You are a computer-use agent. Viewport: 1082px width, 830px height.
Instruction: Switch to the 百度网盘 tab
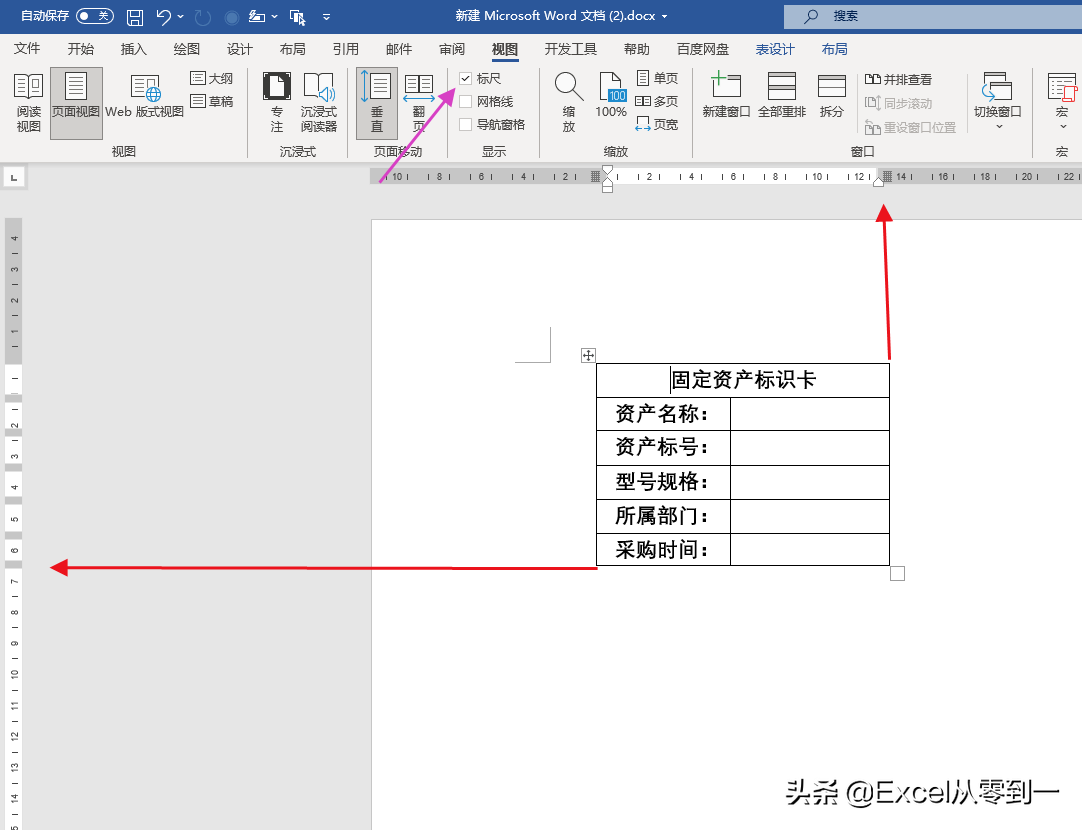coord(702,49)
